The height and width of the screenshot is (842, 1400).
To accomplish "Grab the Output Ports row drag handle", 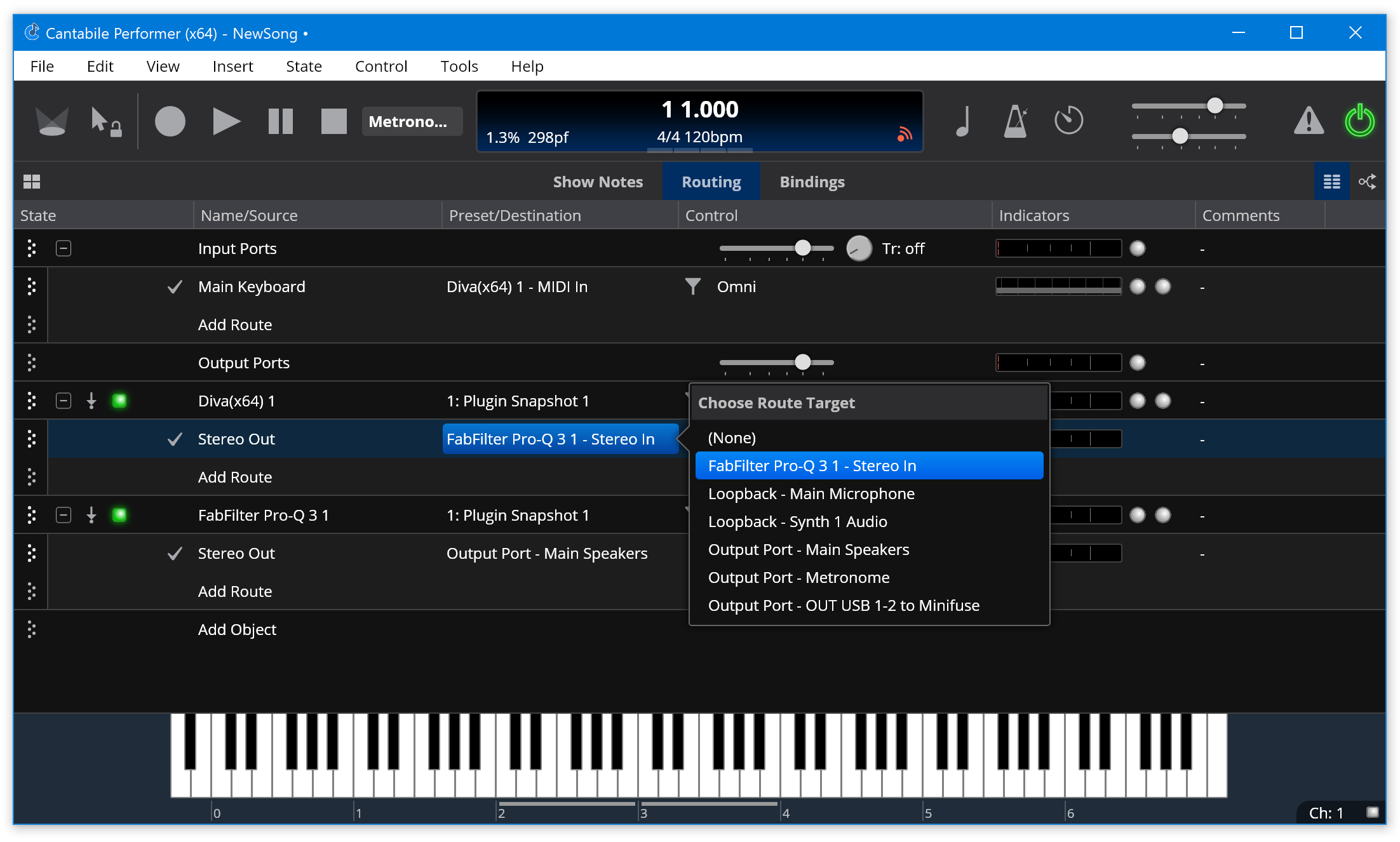I will [31, 363].
